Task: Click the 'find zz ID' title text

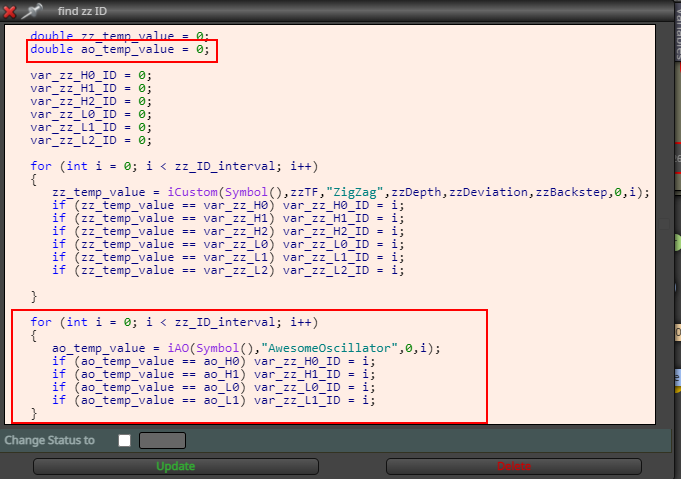Action: 82,11
